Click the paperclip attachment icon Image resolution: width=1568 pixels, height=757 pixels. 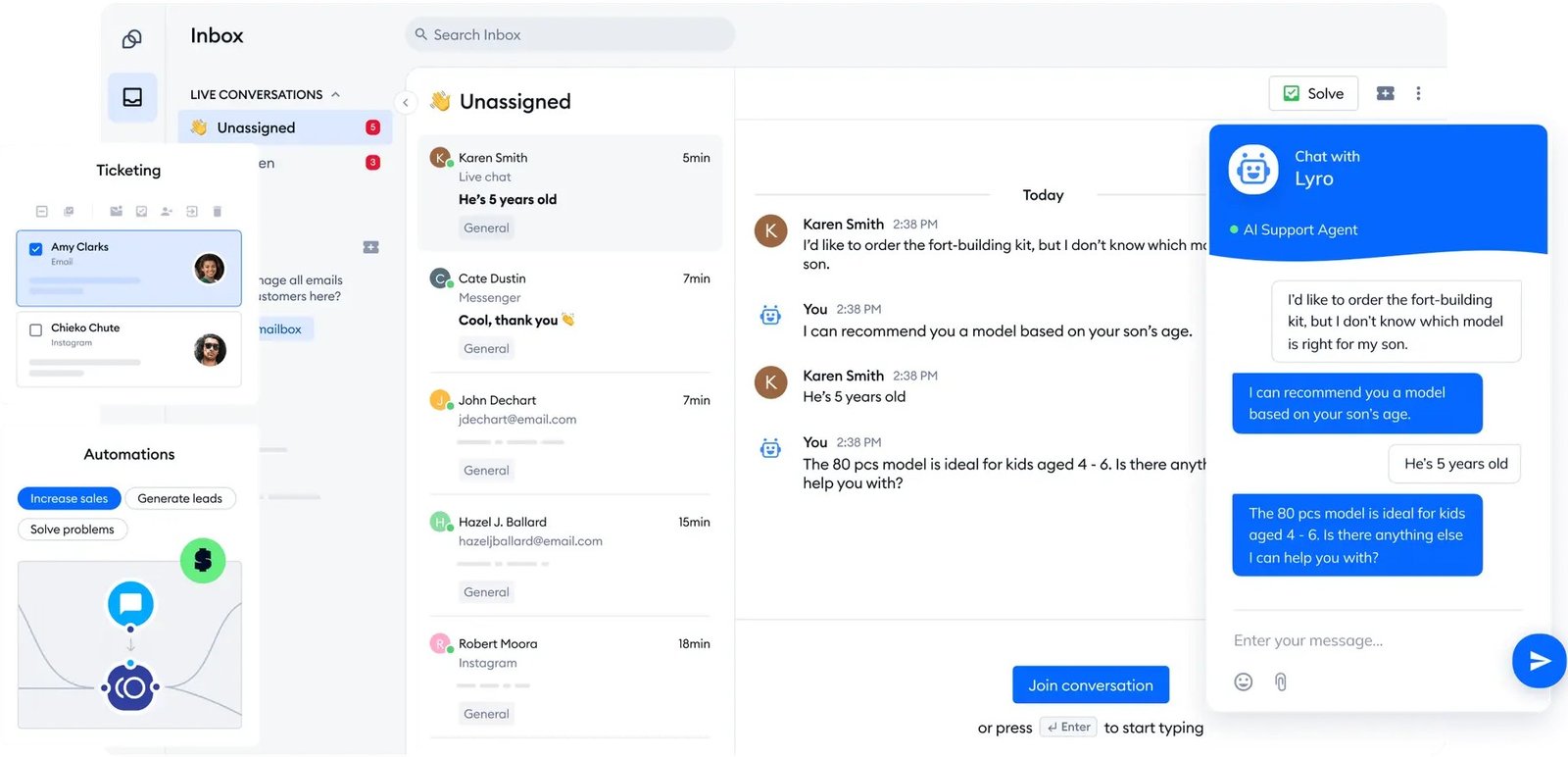pos(1280,681)
